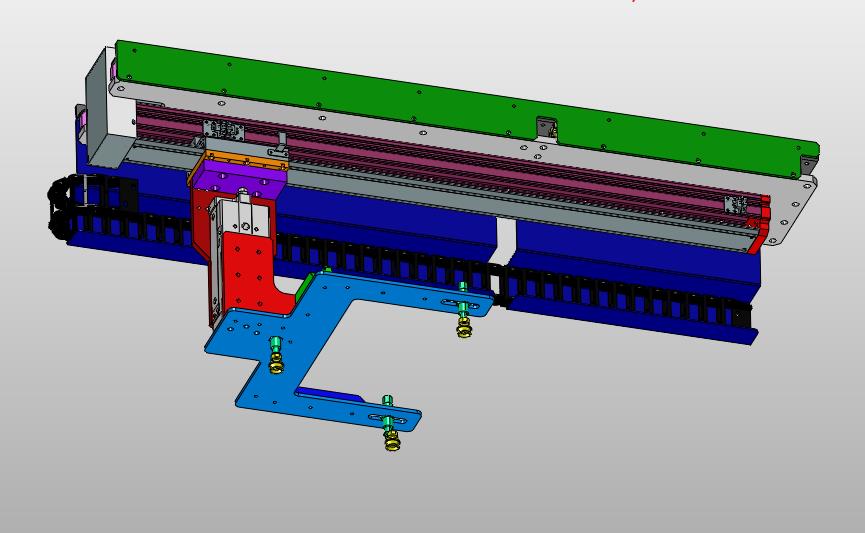Screen dimensions: 865x533
Task: Select the small gray bracket notched in the green cover
Action: [547, 128]
